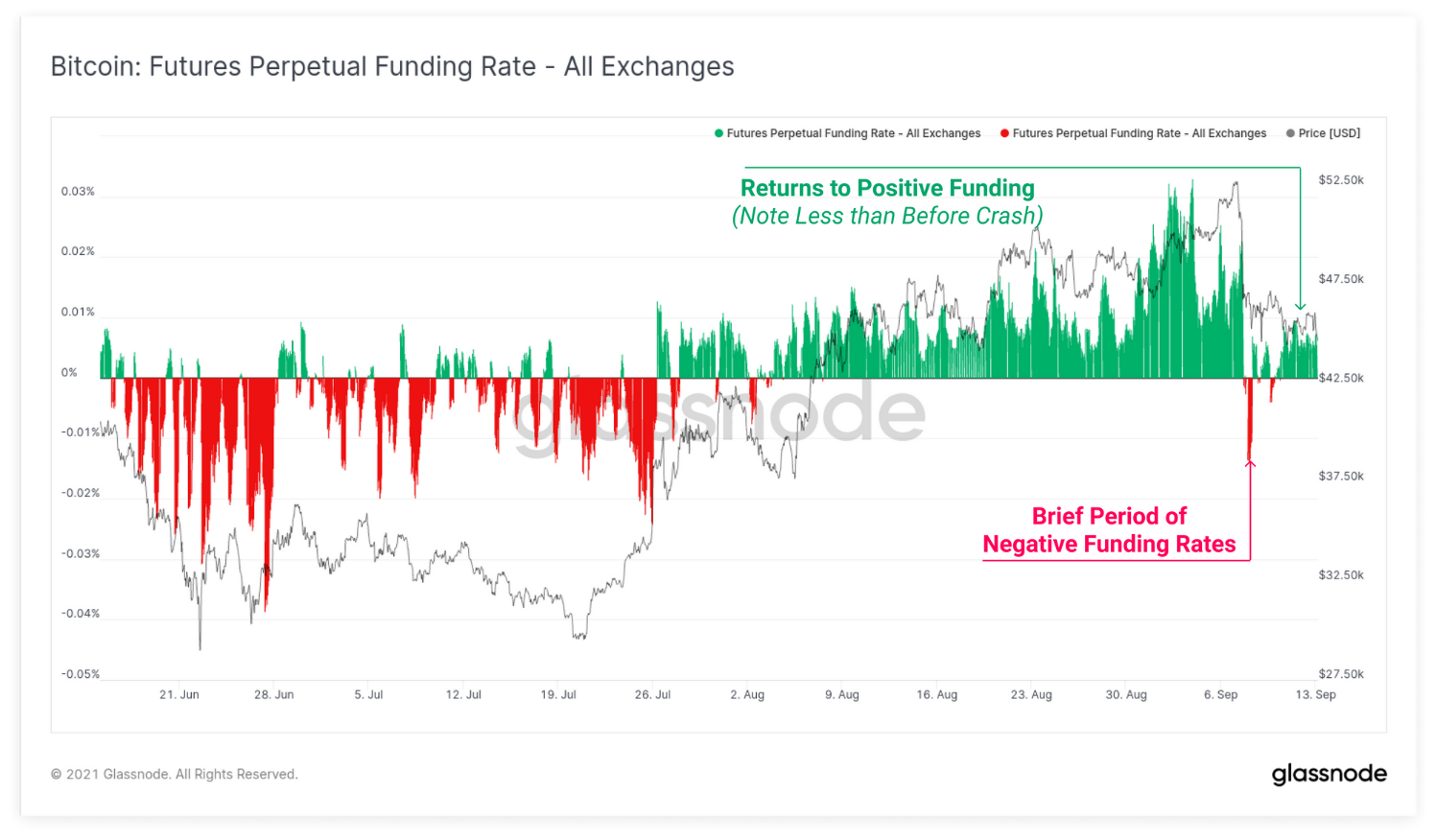Click the $52.50k price axis label

(1341, 180)
